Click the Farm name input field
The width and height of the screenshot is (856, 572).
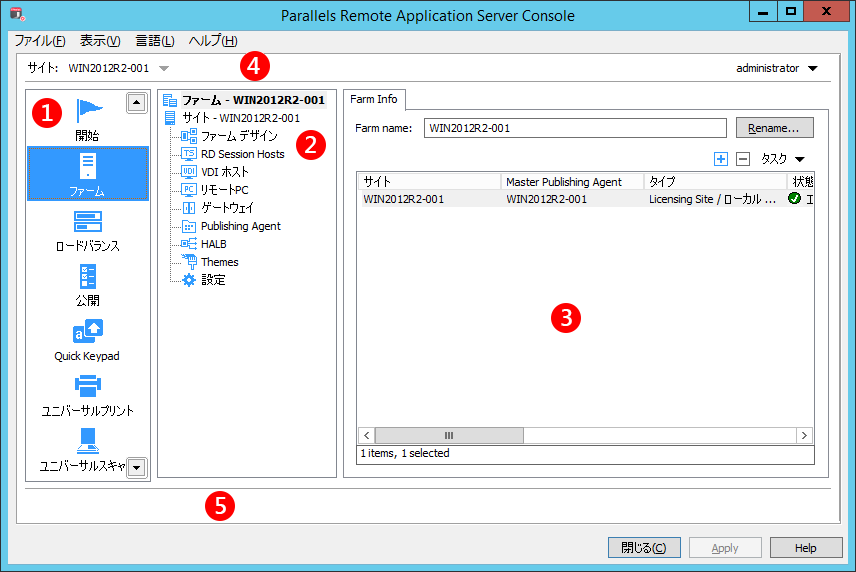[575, 128]
